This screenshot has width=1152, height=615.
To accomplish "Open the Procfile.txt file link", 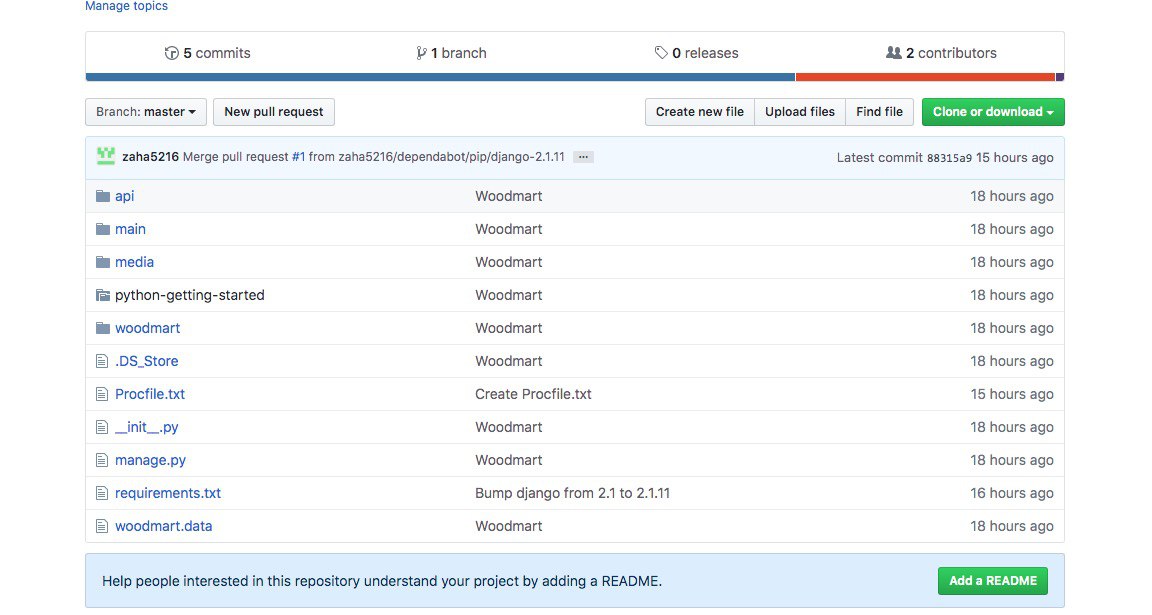I will click(x=150, y=395).
